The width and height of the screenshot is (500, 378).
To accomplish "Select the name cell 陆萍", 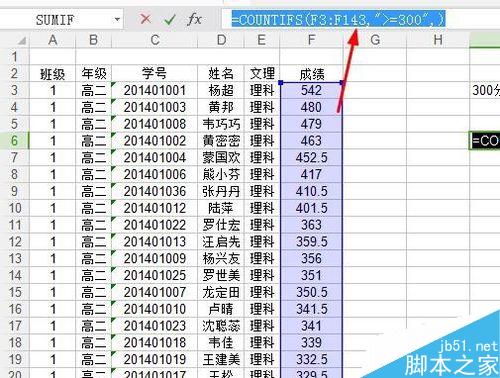I will (x=221, y=208).
